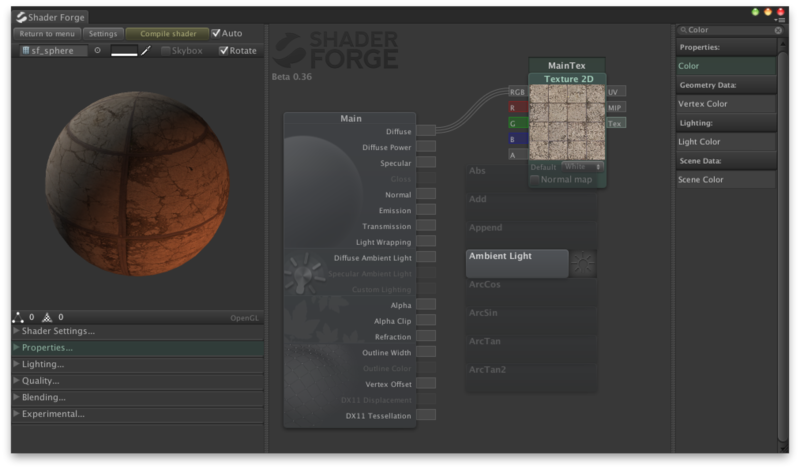Select Color in the node list

coord(726,66)
